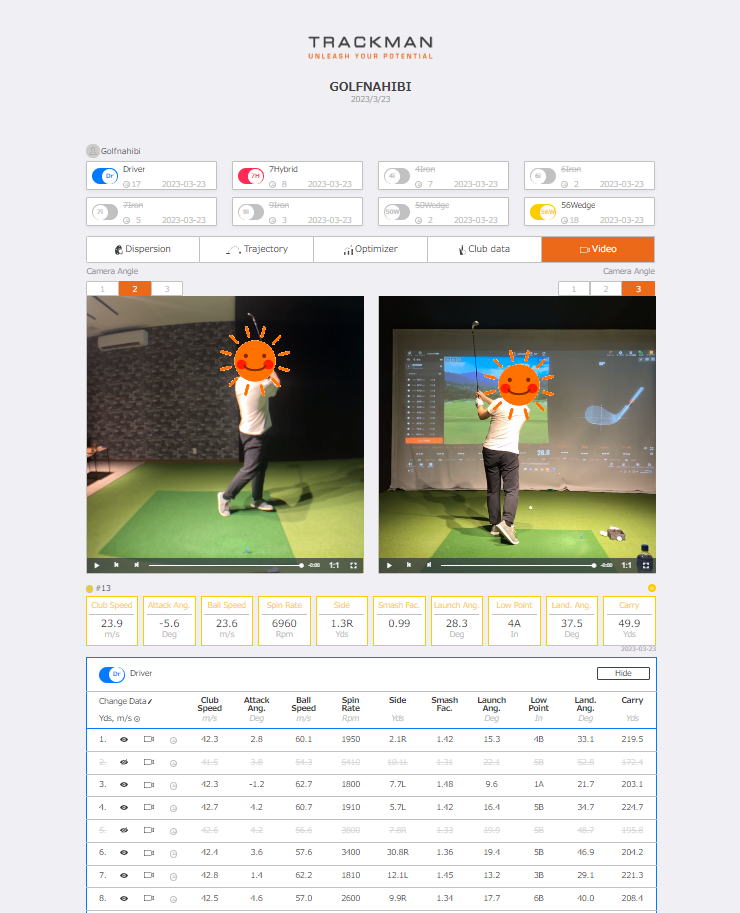Step back one frame in right video

click(409, 565)
